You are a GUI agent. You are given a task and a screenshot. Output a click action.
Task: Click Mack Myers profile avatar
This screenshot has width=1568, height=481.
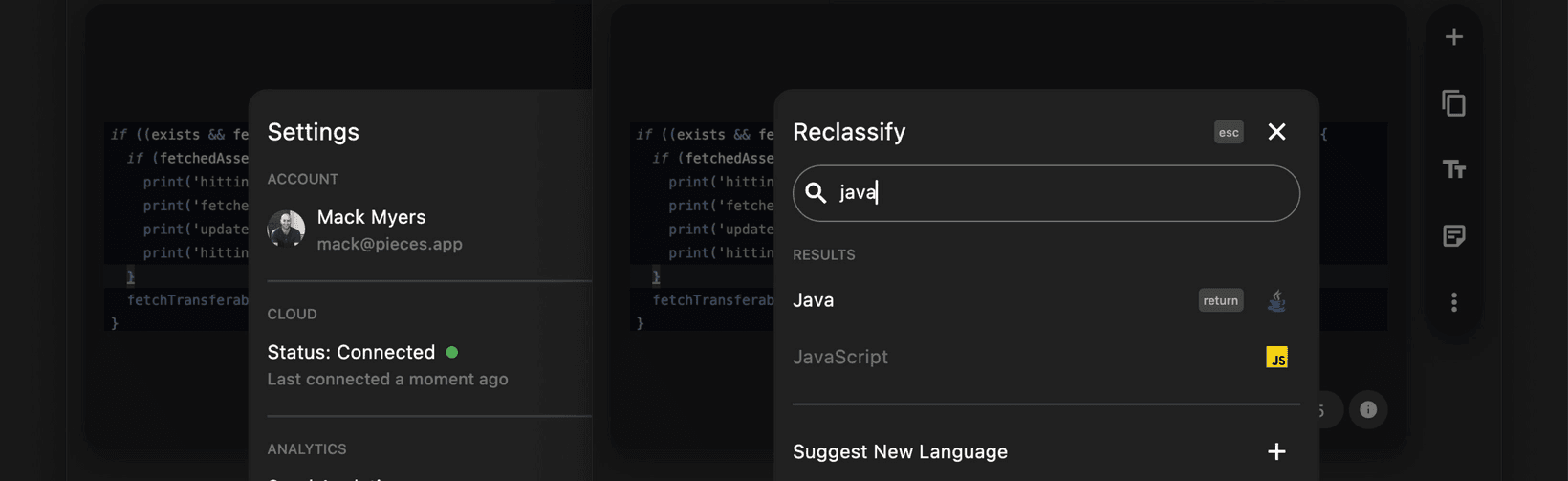(x=286, y=230)
